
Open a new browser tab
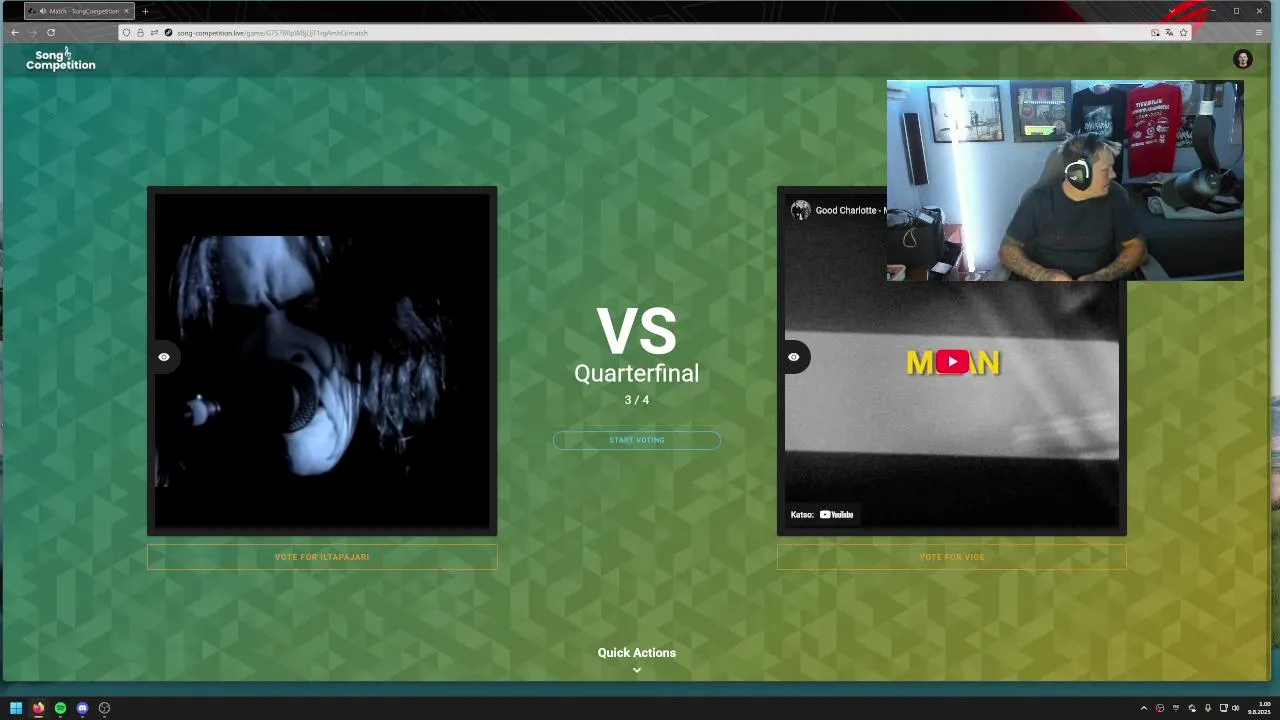(145, 11)
